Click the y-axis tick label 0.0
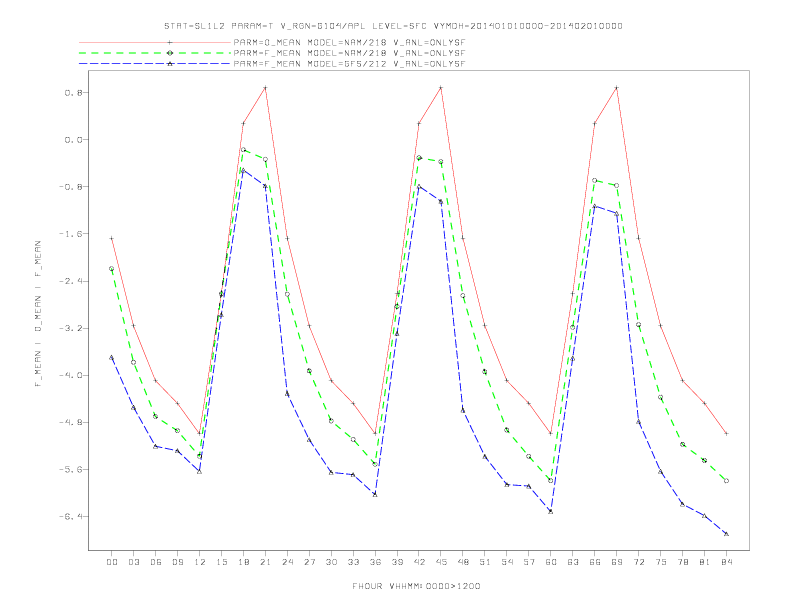This screenshot has height=612, width=792. point(73,139)
